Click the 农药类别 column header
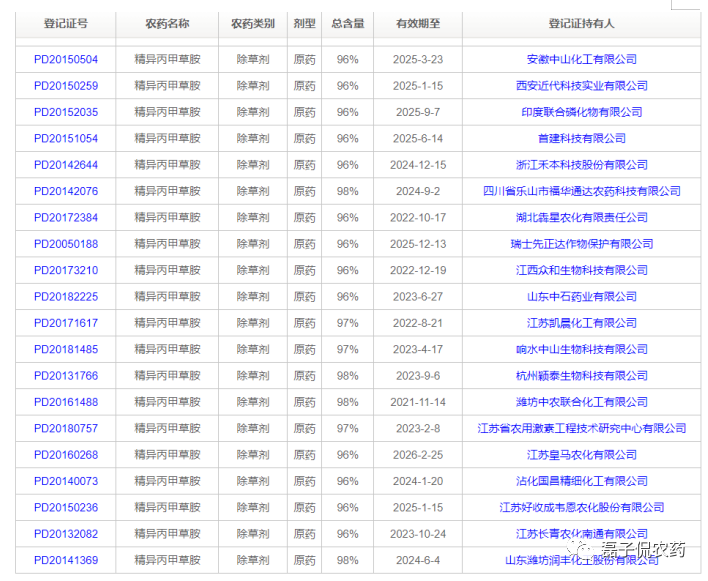This screenshot has width=708, height=581. (253, 24)
